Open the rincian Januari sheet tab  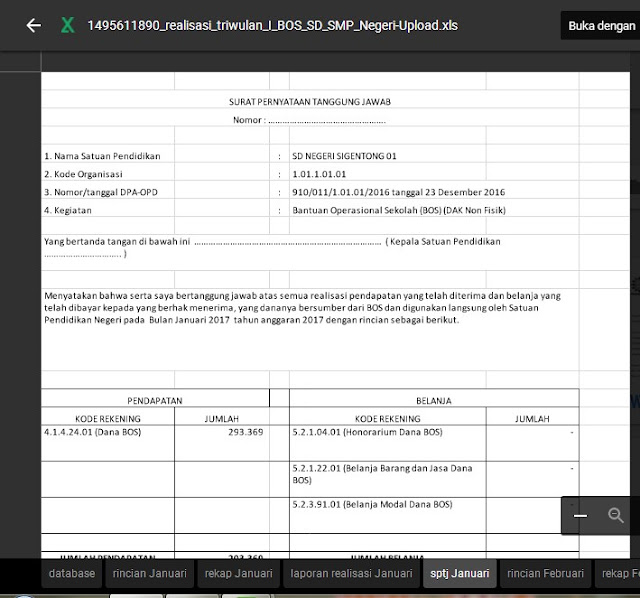149,574
